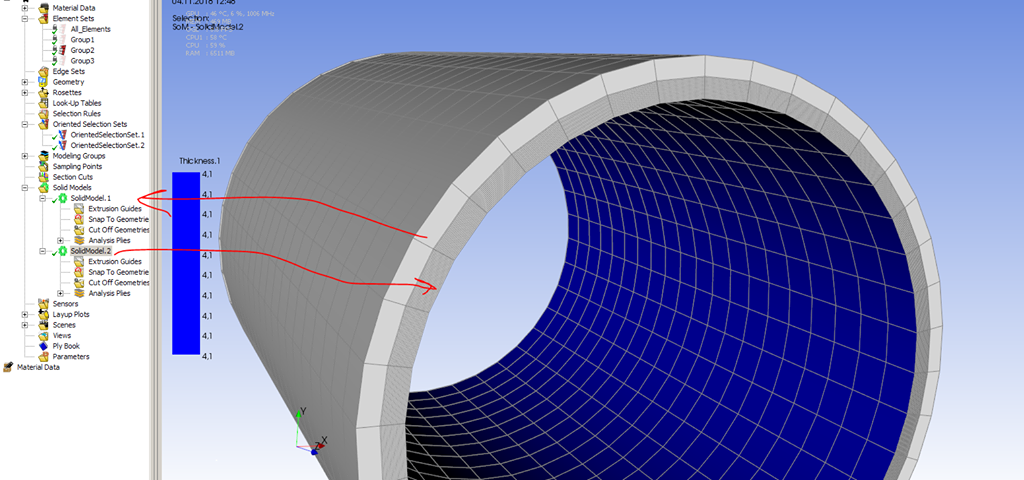
Task: Click the Scenes folder icon
Action: (43, 325)
